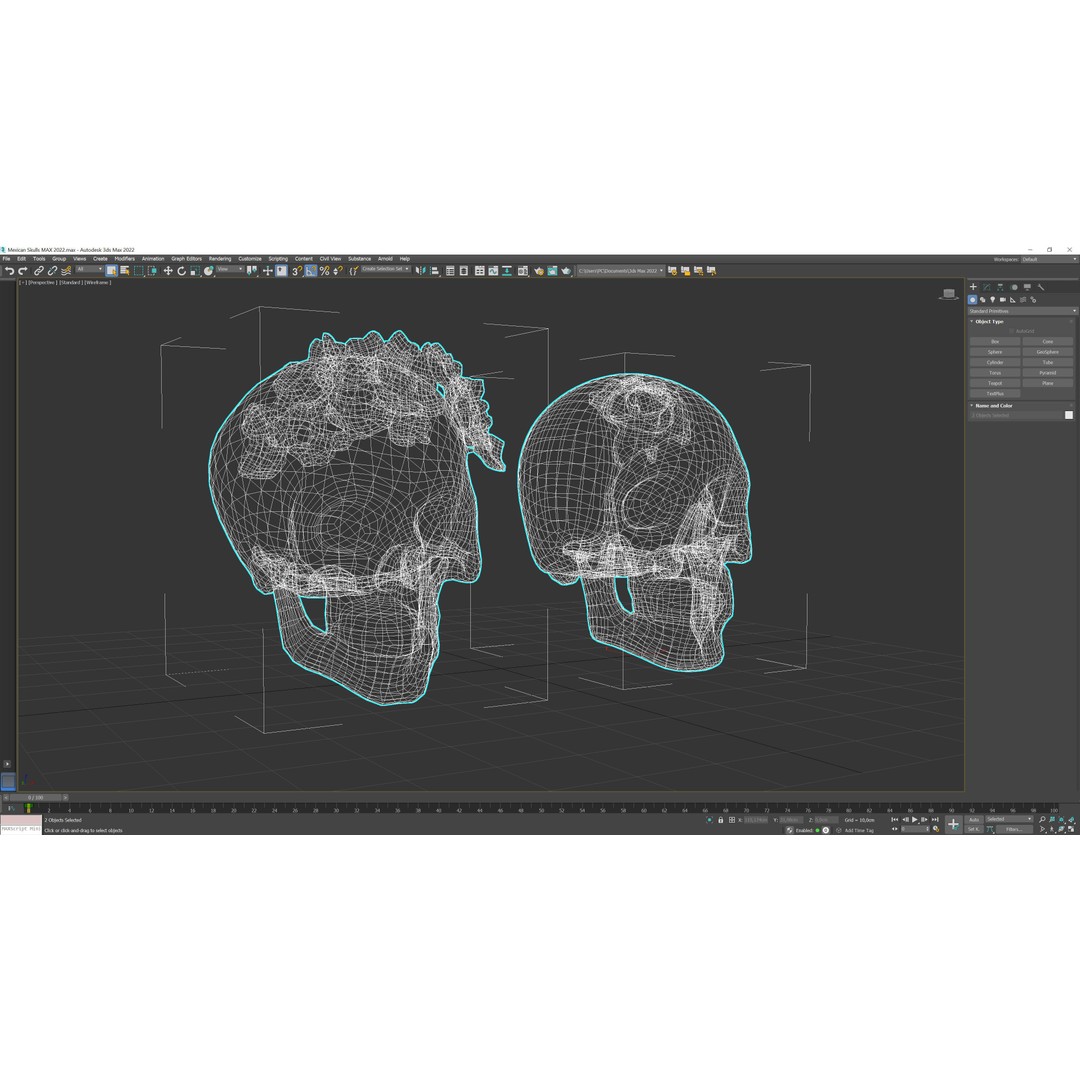Click Select and Place tool

(208, 271)
